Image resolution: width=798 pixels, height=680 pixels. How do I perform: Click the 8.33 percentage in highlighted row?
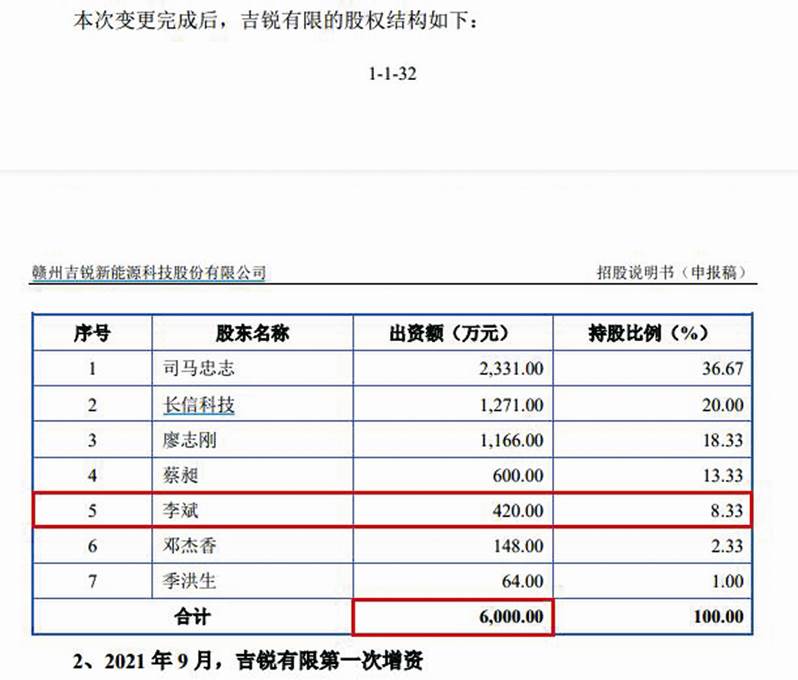[x=727, y=511]
